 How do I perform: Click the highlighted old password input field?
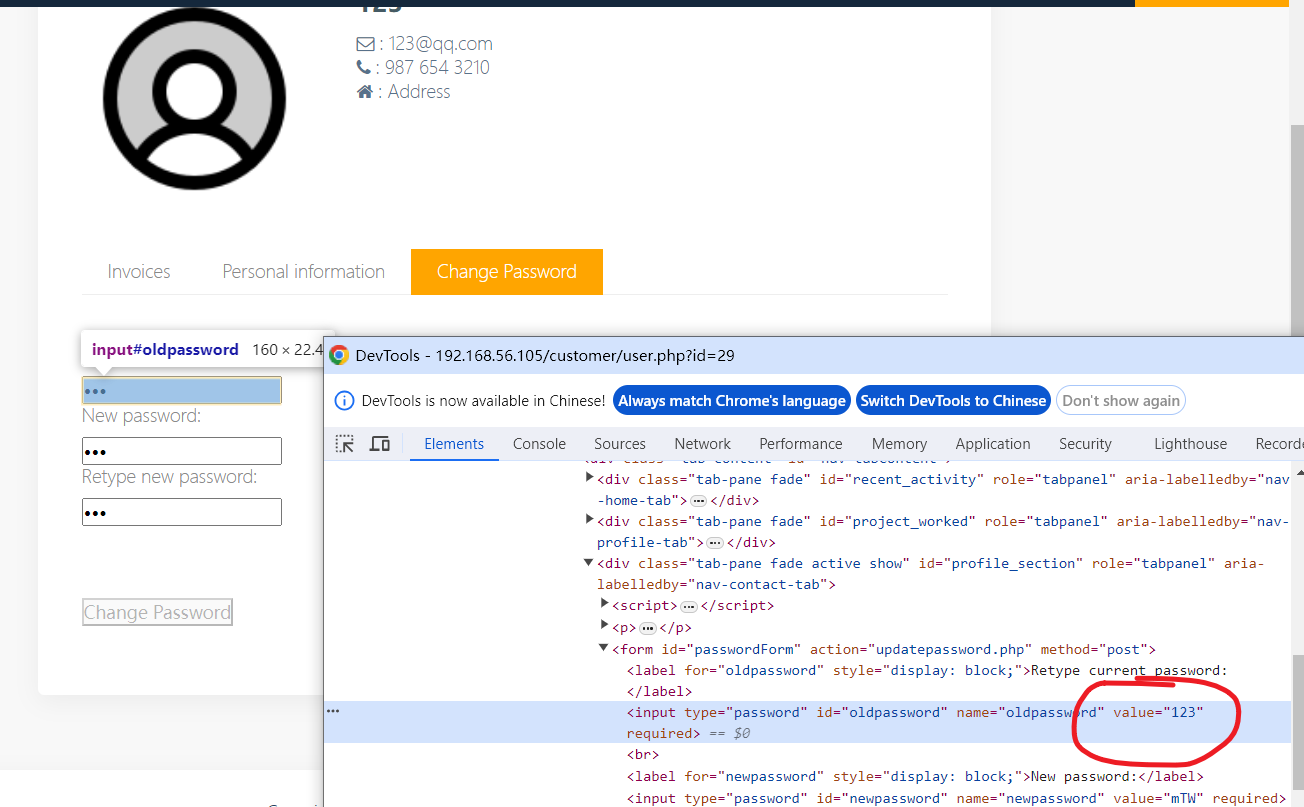click(x=182, y=390)
